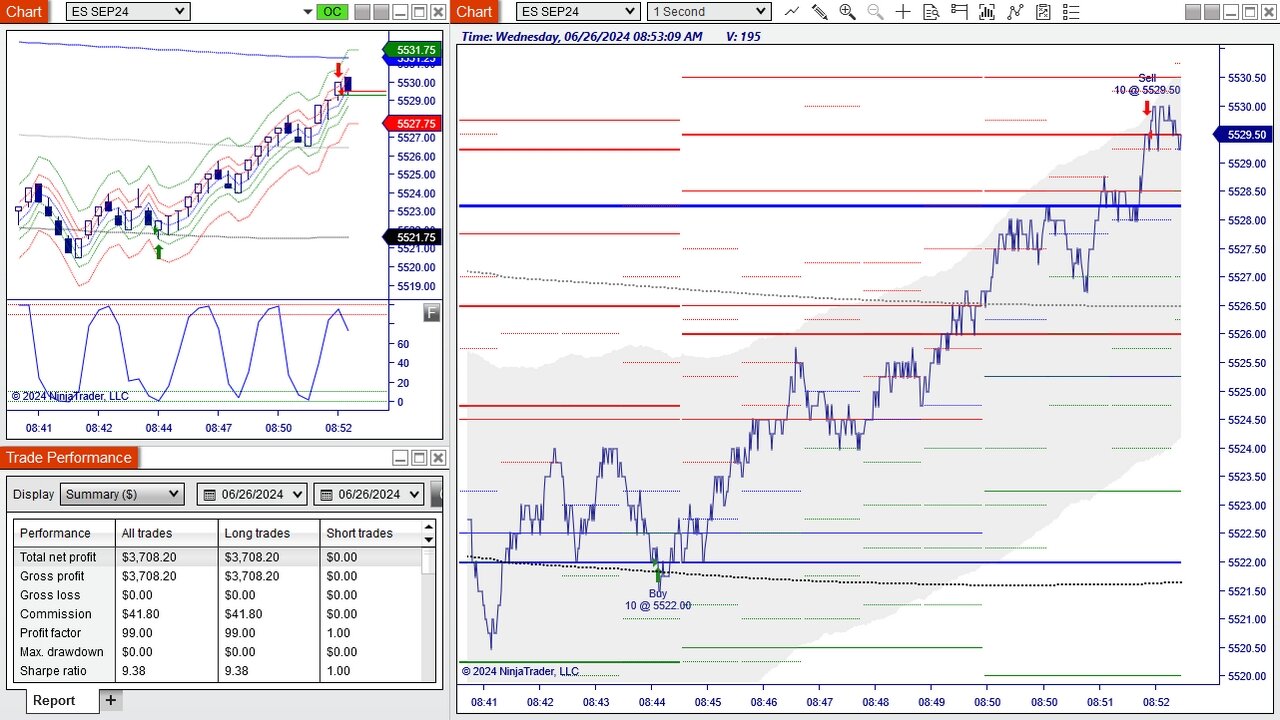Expand the end date 06/26/2024 dropdown arrow
1280x720 pixels.
pos(415,494)
